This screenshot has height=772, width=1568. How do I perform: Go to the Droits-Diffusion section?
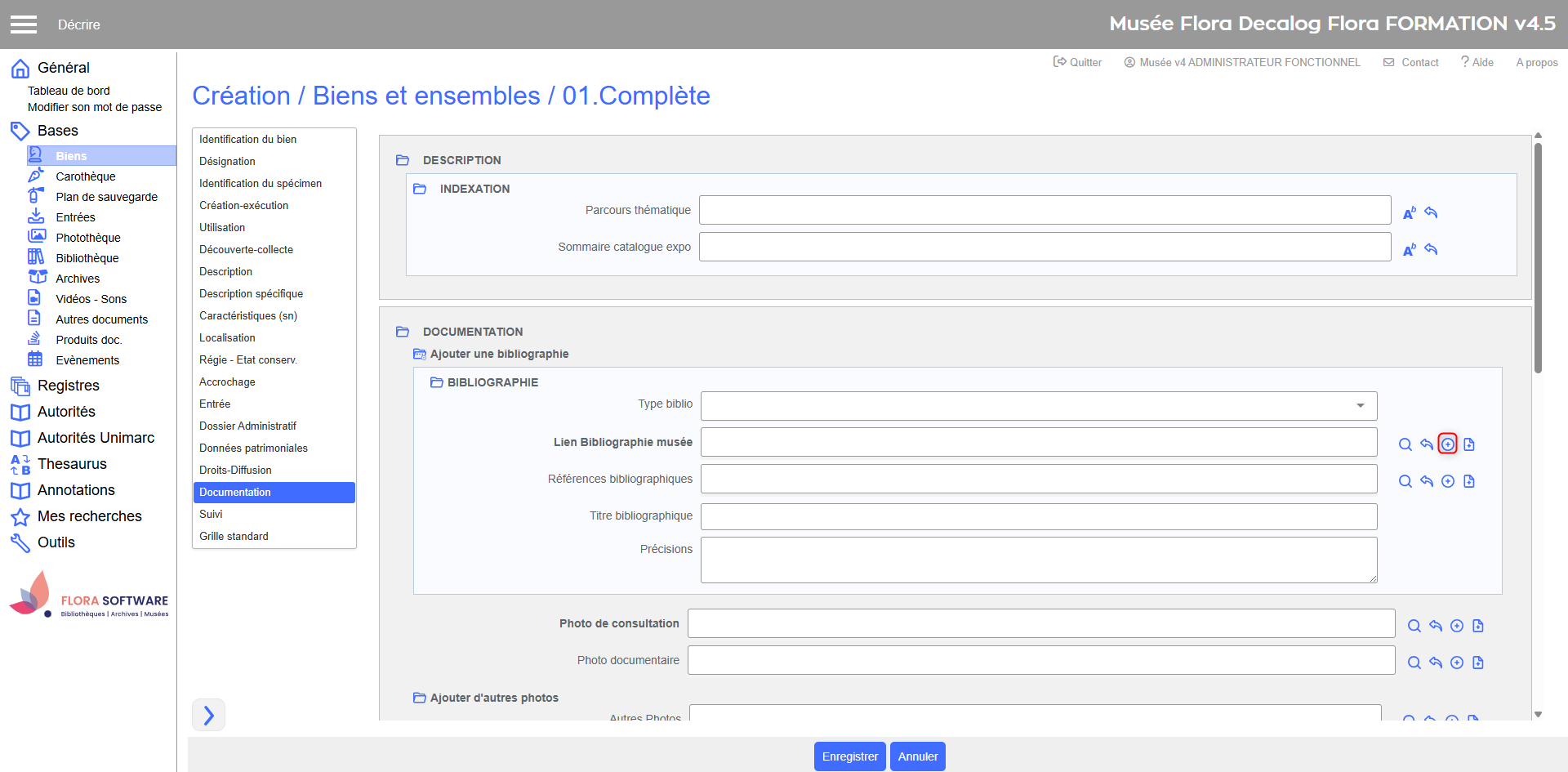235,470
